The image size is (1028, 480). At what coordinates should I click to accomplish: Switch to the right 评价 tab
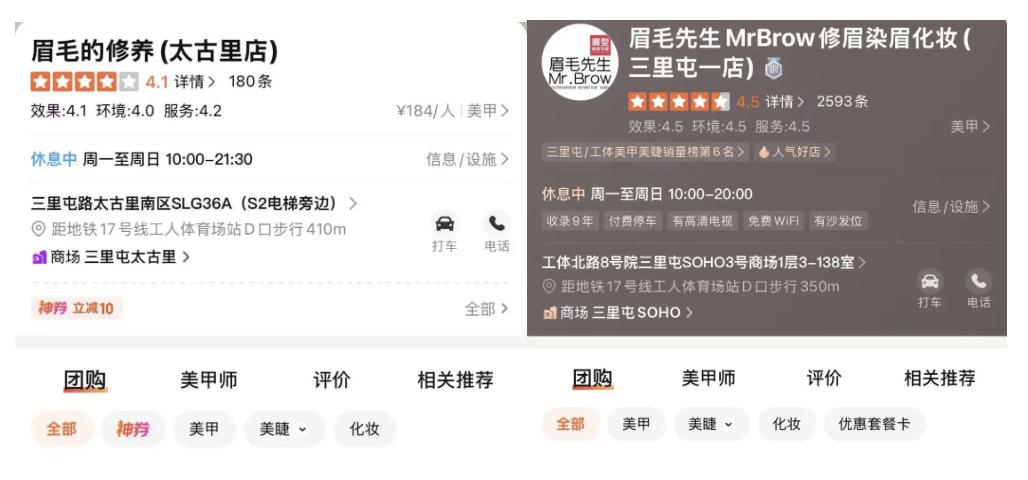click(824, 378)
